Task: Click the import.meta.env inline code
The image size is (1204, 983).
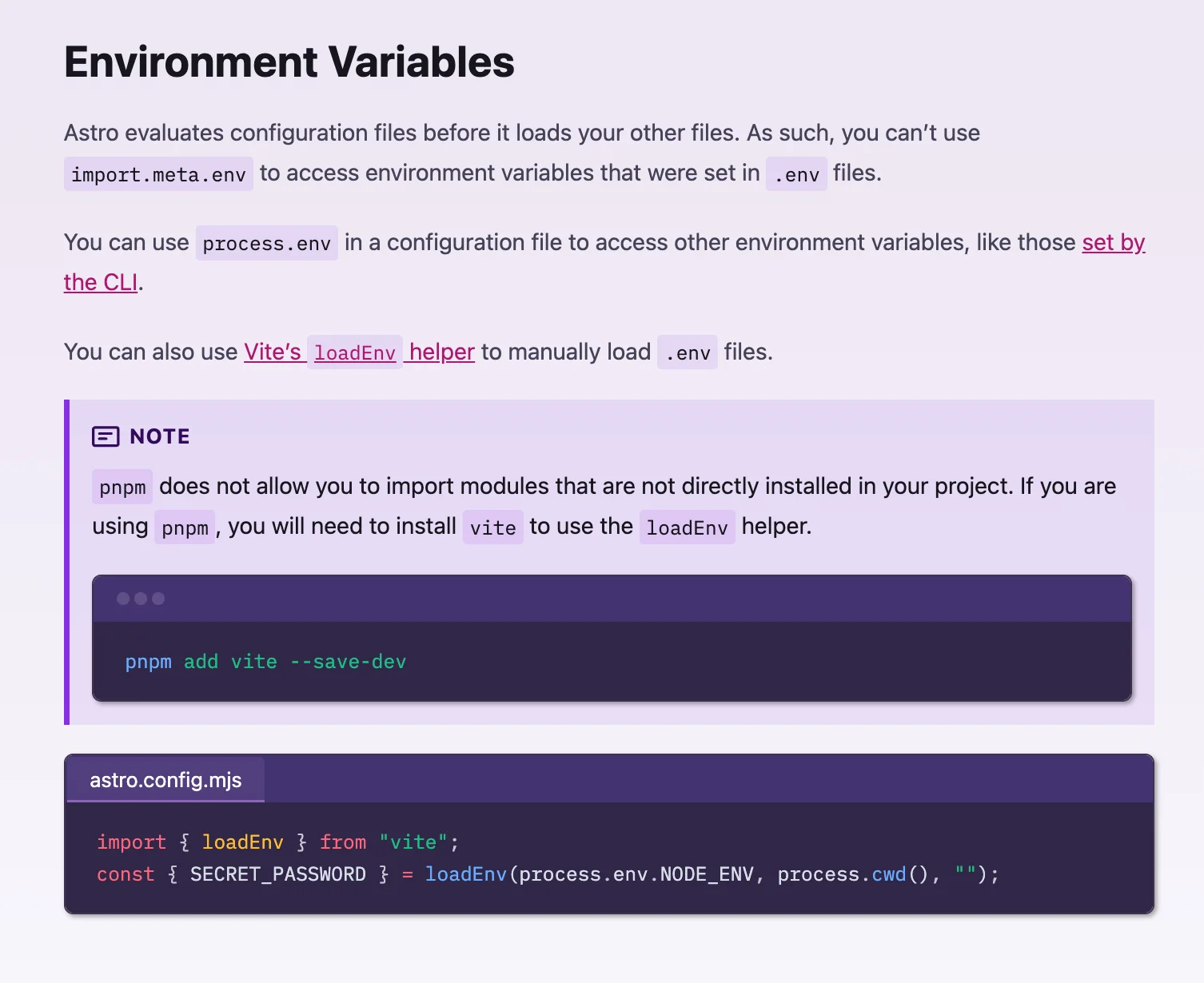Action: [x=158, y=174]
